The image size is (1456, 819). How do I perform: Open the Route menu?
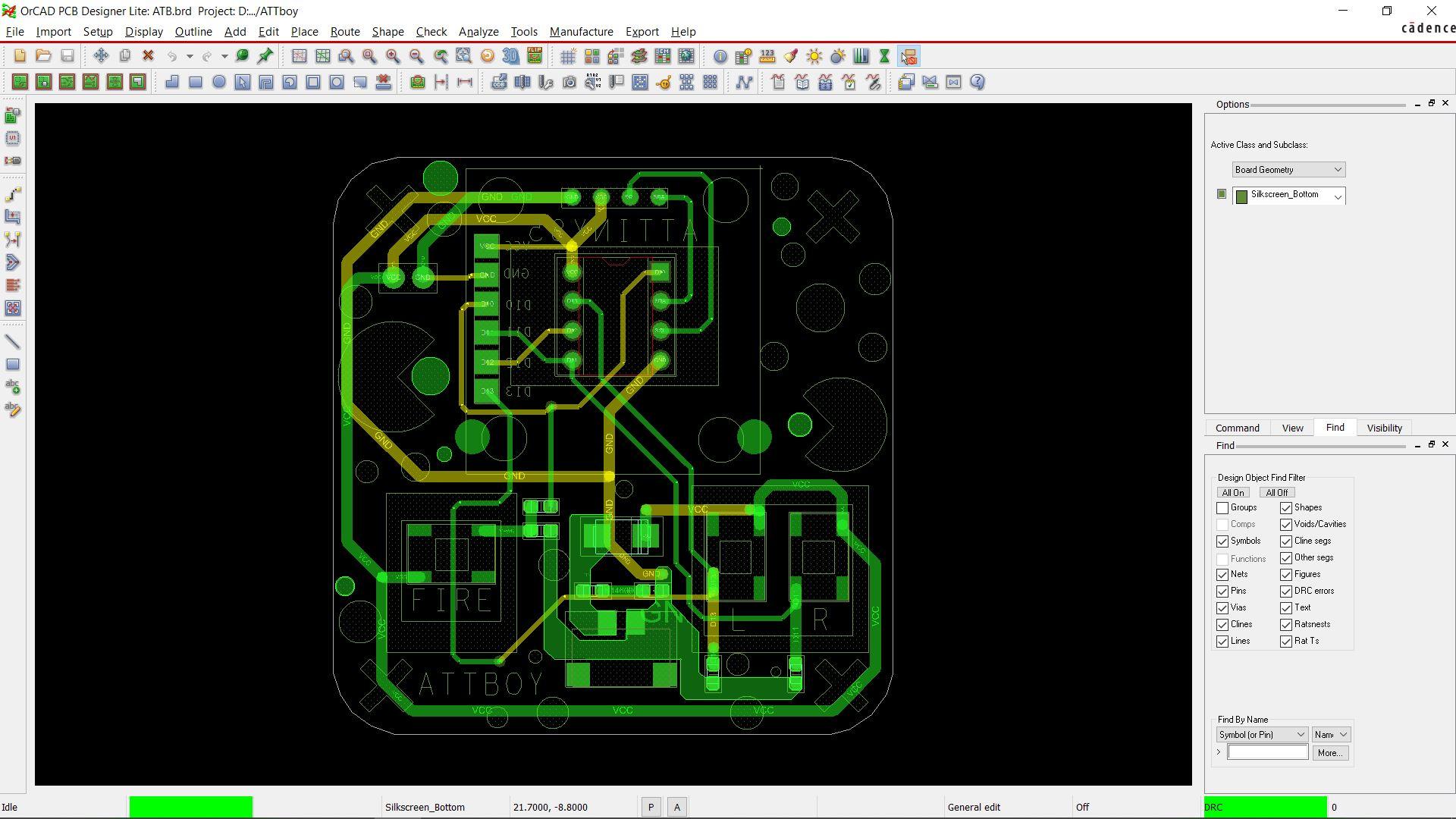coord(344,32)
